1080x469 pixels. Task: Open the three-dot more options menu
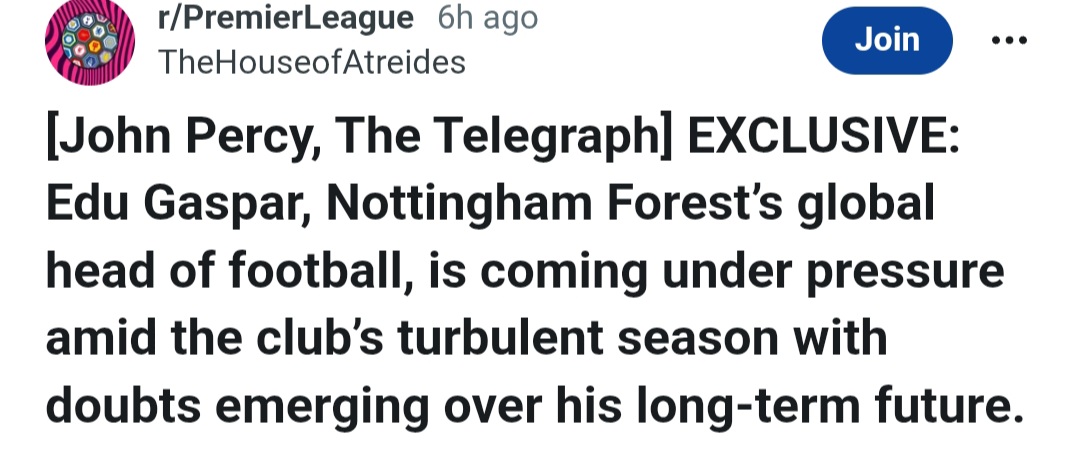1009,41
